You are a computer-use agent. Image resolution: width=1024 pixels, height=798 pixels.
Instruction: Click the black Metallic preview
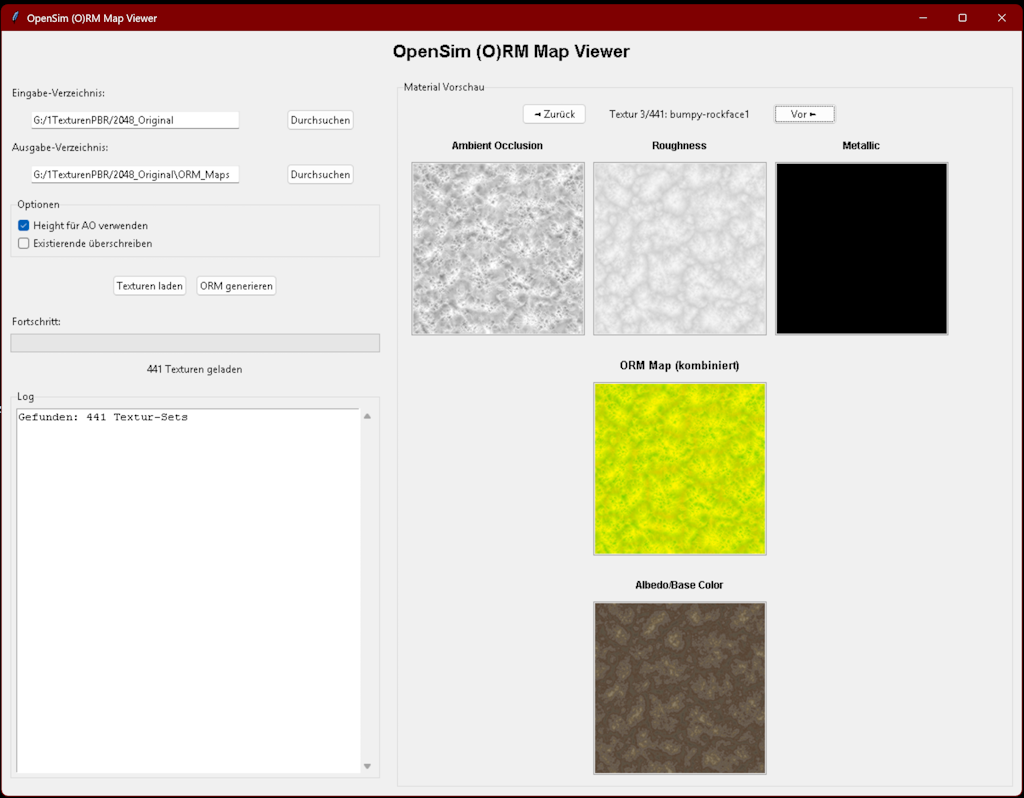click(x=861, y=248)
